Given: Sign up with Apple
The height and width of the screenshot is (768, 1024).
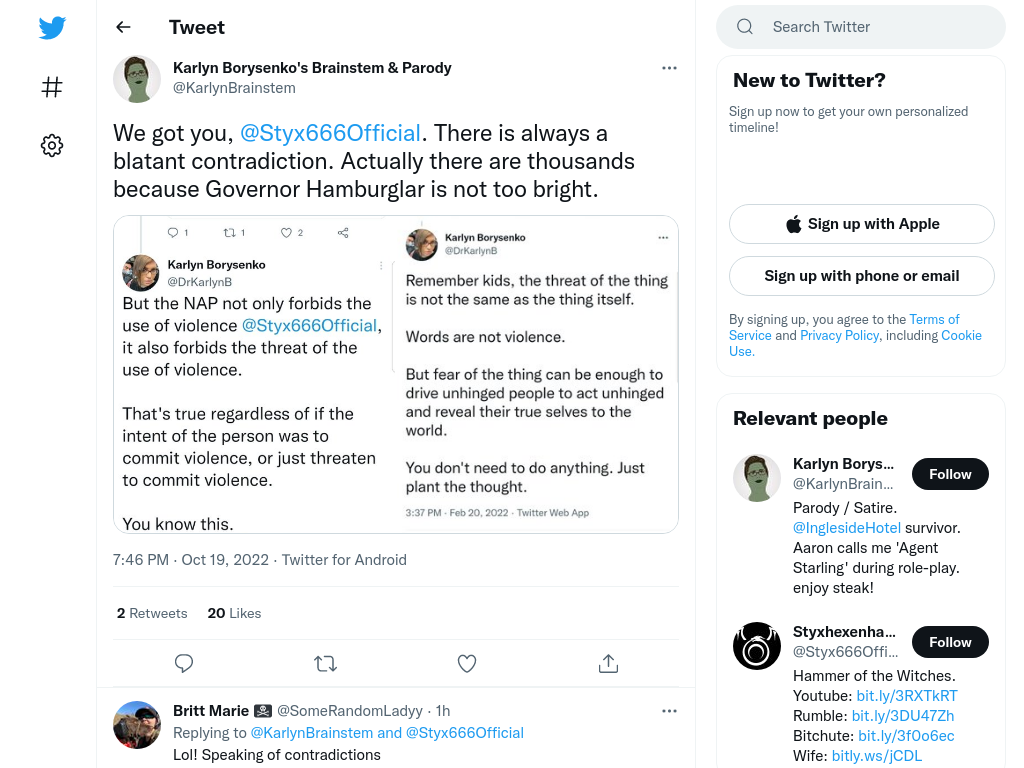Looking at the screenshot, I should pos(861,224).
